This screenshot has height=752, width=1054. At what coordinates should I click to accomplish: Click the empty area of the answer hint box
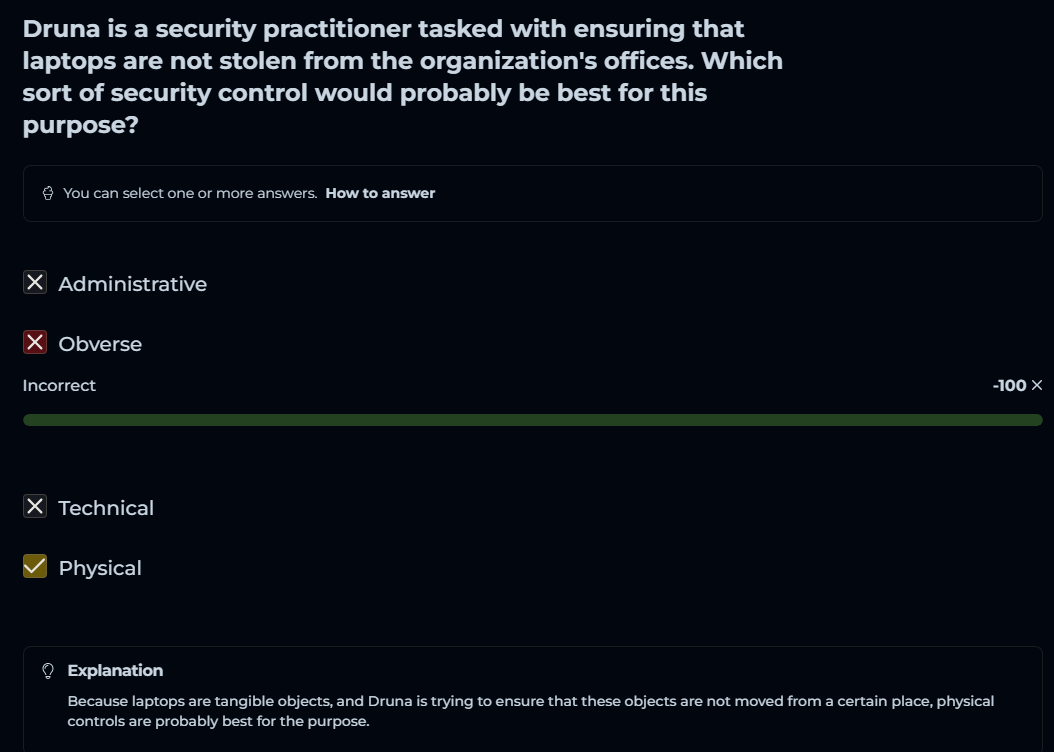[x=740, y=193]
